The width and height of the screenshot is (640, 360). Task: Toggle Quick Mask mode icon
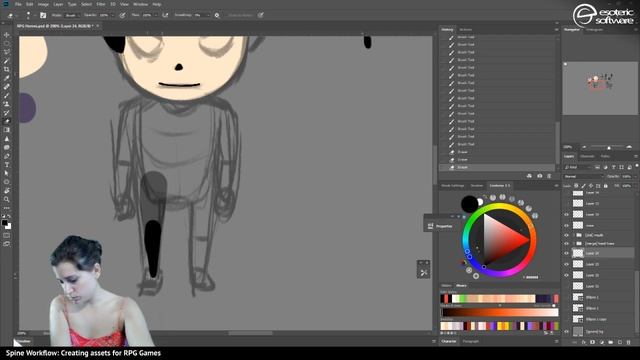pyautogui.click(x=7, y=236)
